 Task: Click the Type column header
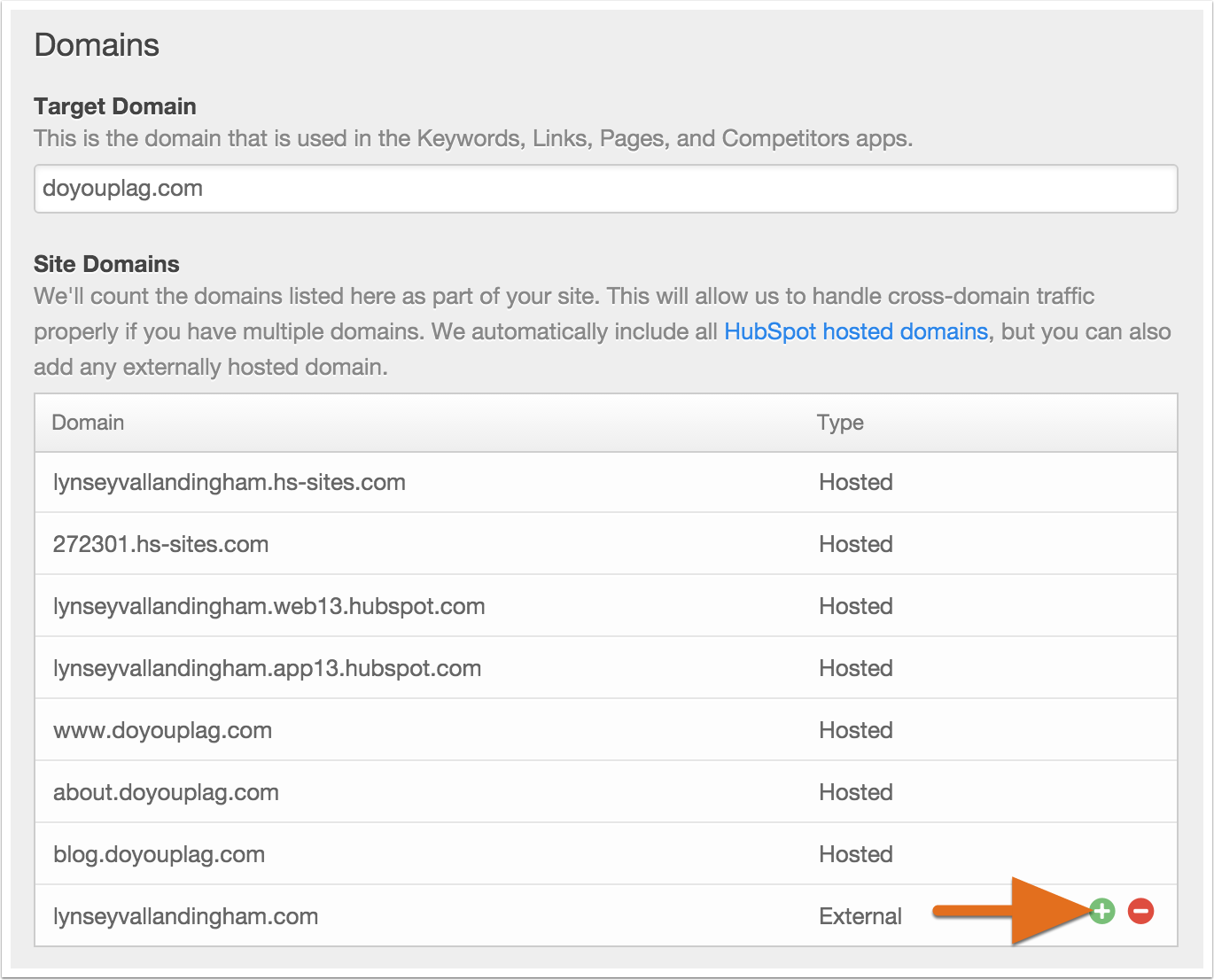click(840, 424)
